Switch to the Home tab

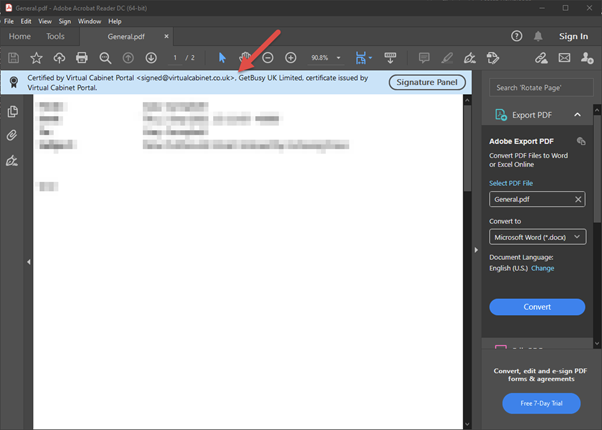20,36
